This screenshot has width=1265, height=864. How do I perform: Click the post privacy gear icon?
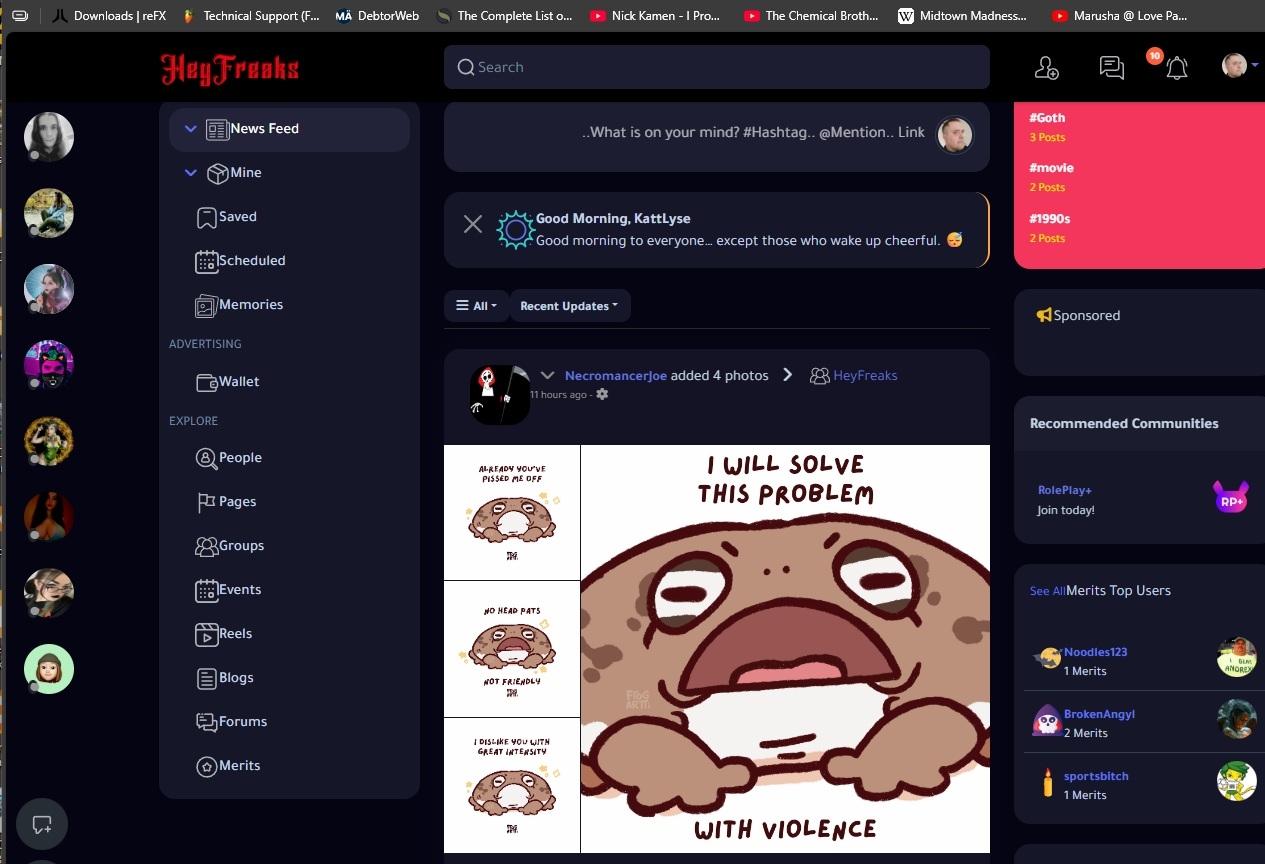pos(602,395)
